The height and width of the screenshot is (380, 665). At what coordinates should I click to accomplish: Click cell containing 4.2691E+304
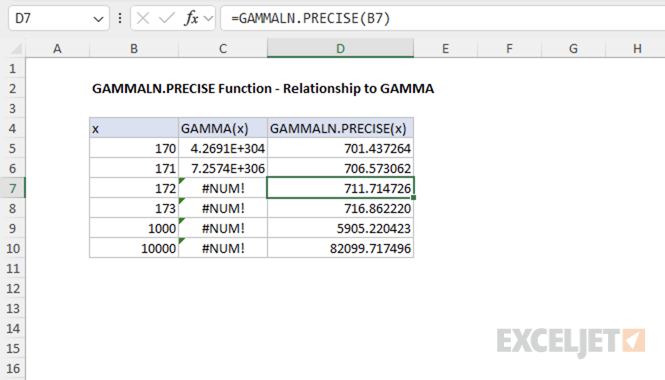223,148
